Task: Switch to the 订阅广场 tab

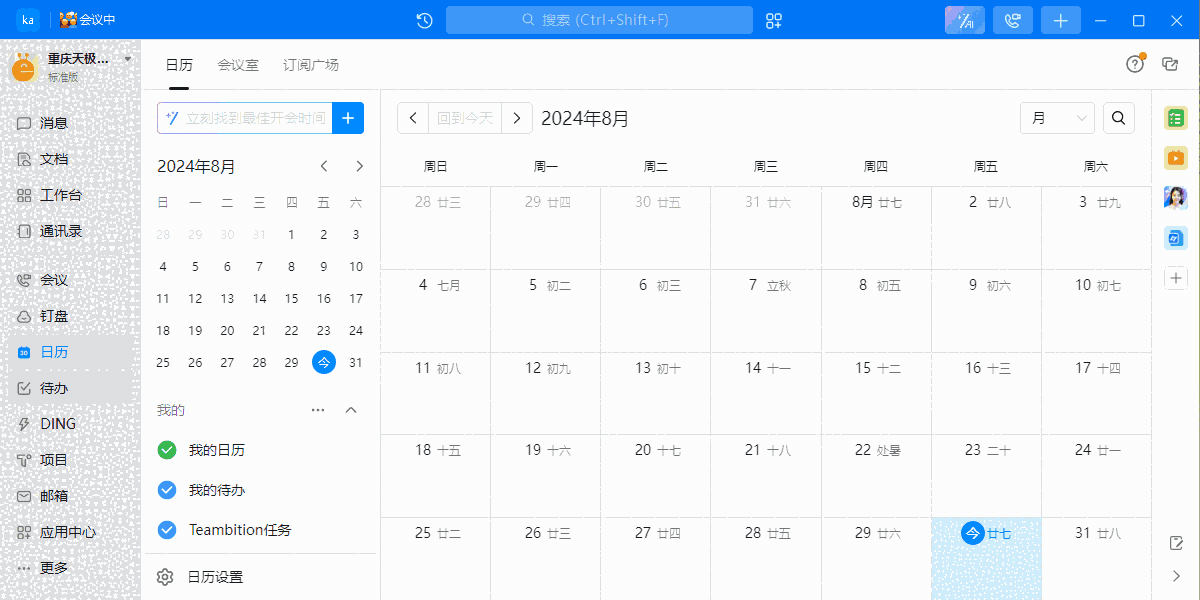Action: 311,64
